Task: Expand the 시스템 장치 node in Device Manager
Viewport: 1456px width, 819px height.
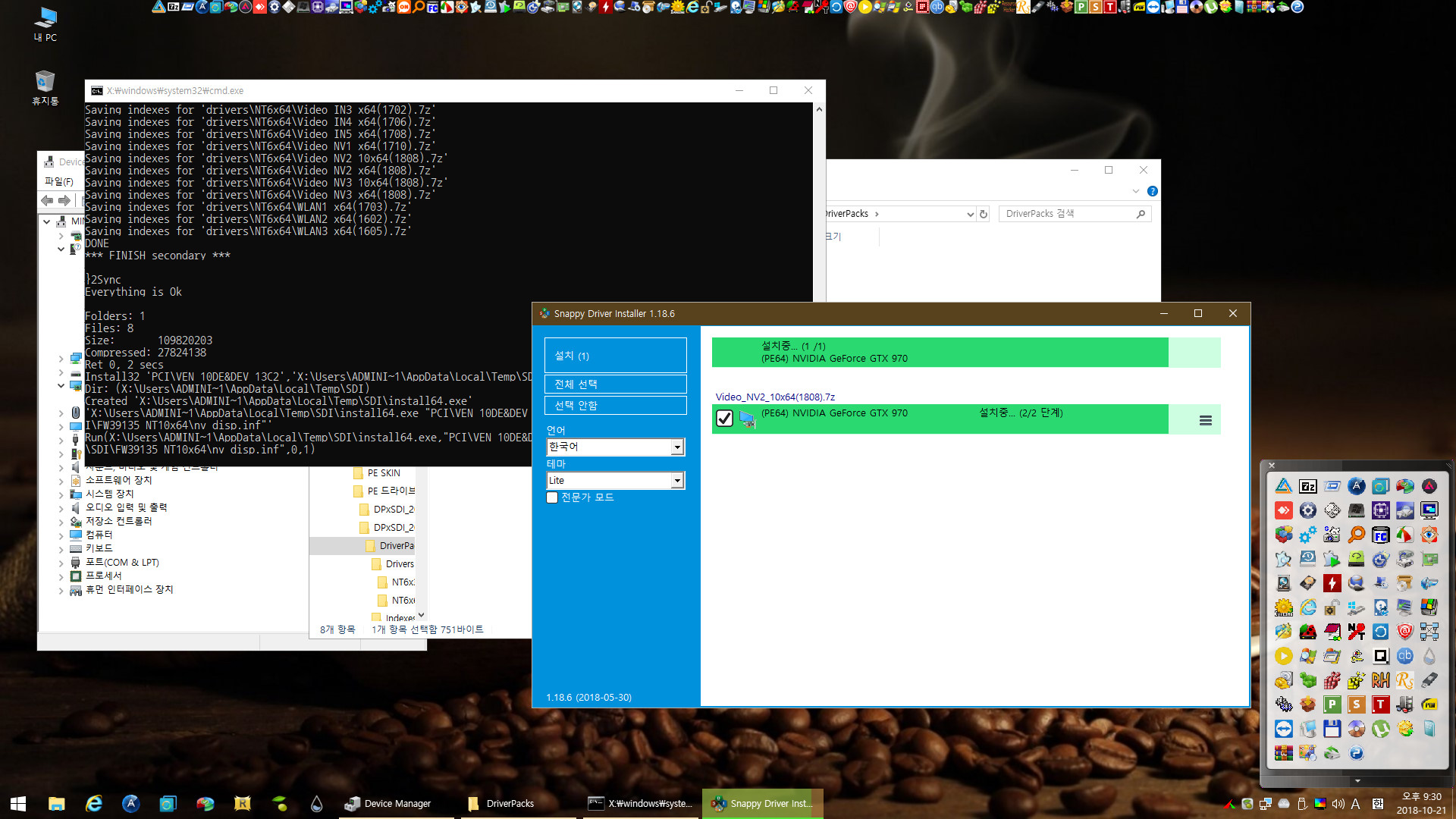Action: point(61,494)
